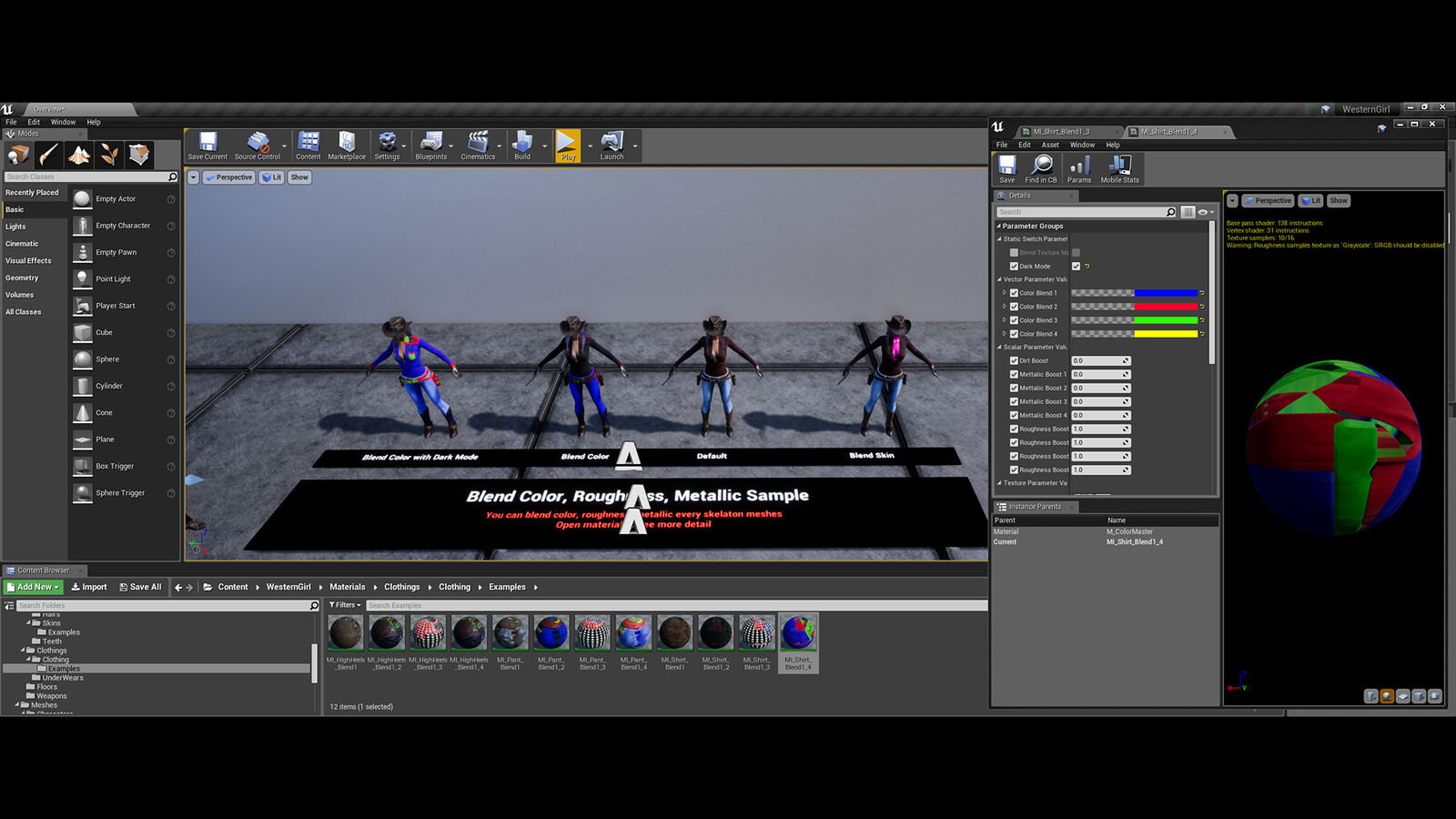Expand the Color Blend 1 parameter

tap(1005, 293)
